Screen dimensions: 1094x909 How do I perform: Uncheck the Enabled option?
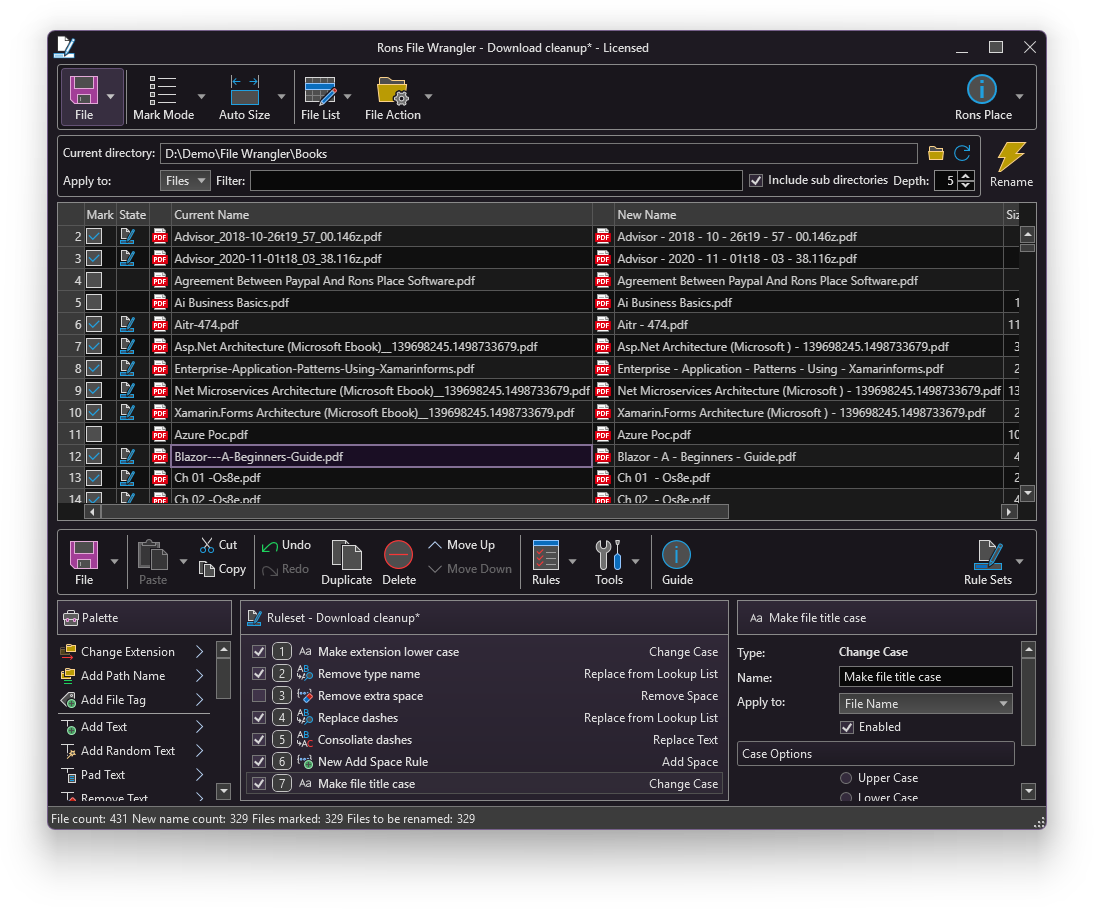[847, 728]
